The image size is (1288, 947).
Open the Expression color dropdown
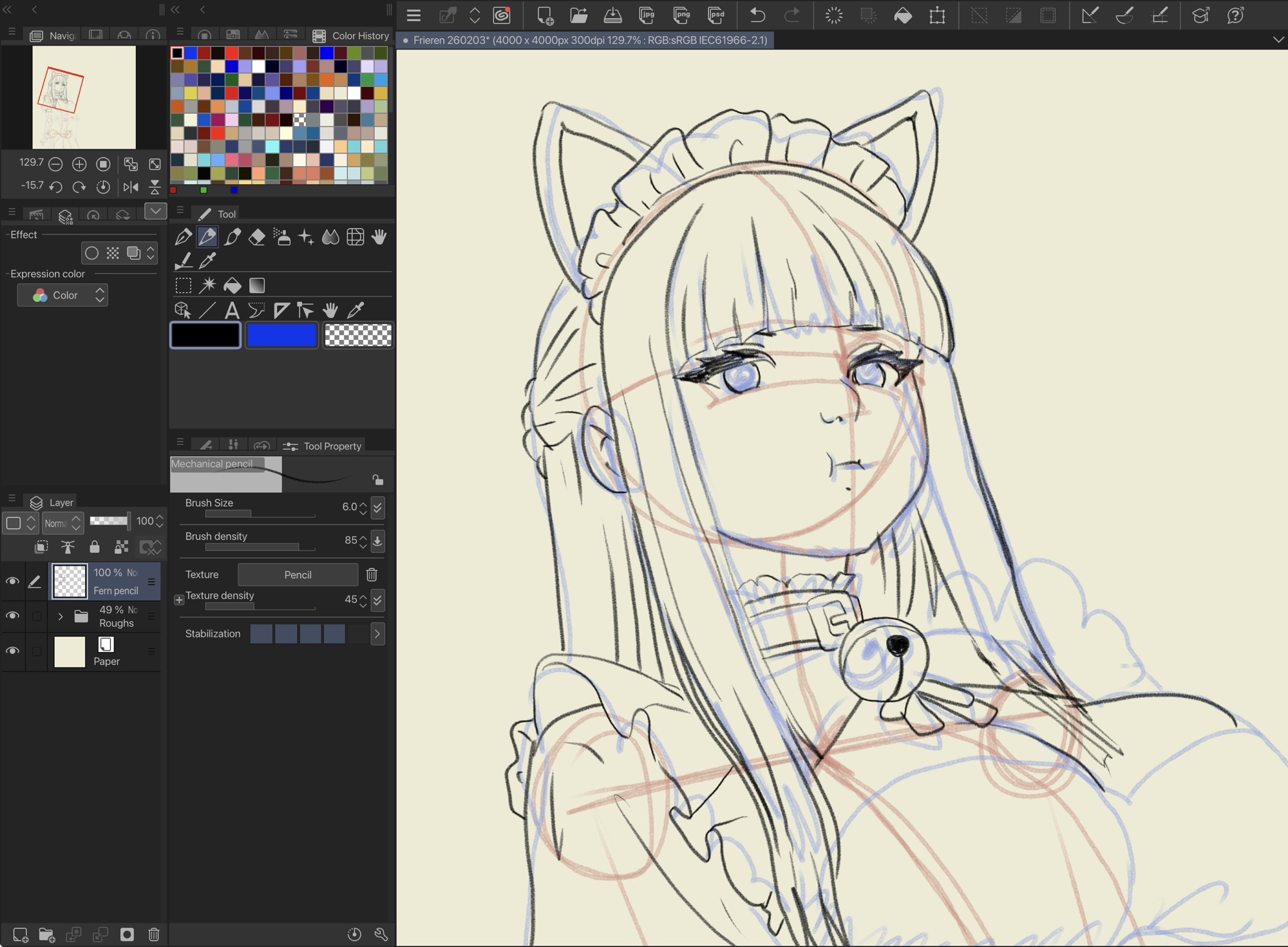[62, 295]
